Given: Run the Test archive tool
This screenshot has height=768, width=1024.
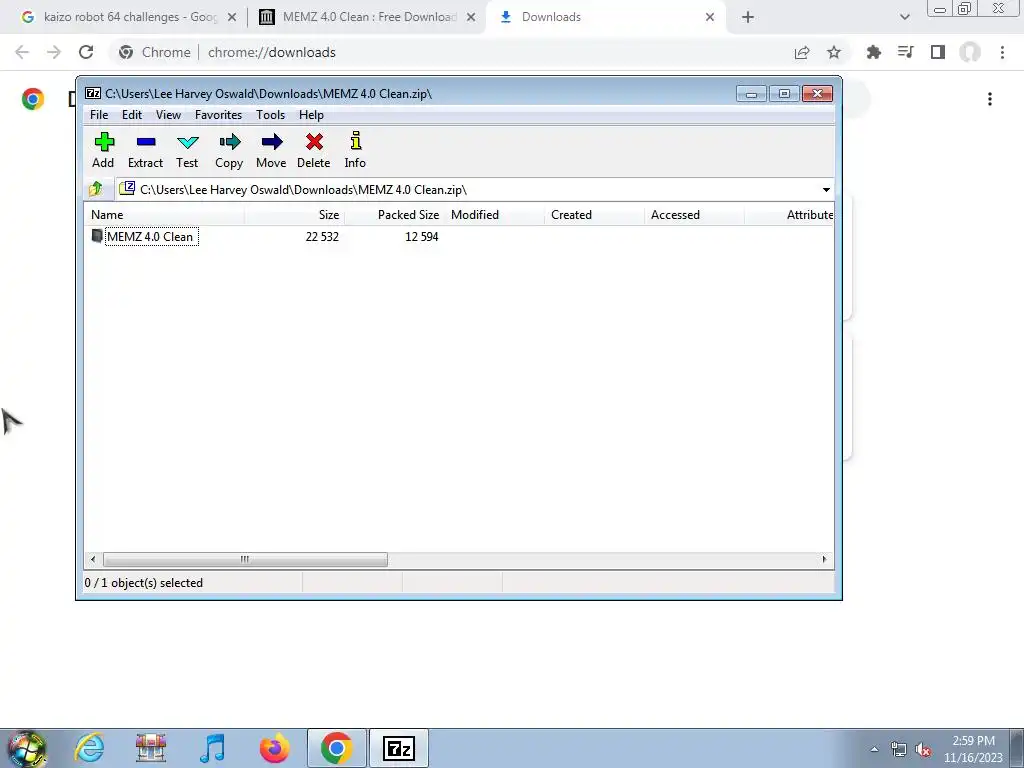Looking at the screenshot, I should tap(187, 150).
